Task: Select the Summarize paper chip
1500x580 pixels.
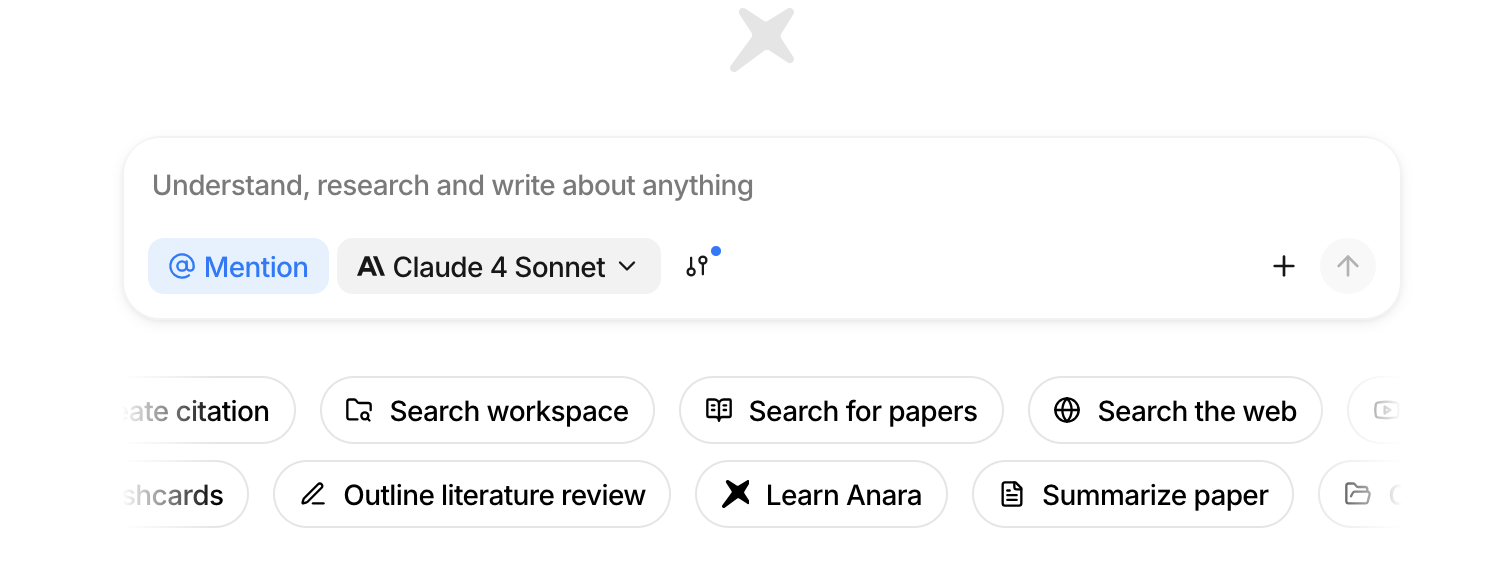Action: (x=1133, y=494)
